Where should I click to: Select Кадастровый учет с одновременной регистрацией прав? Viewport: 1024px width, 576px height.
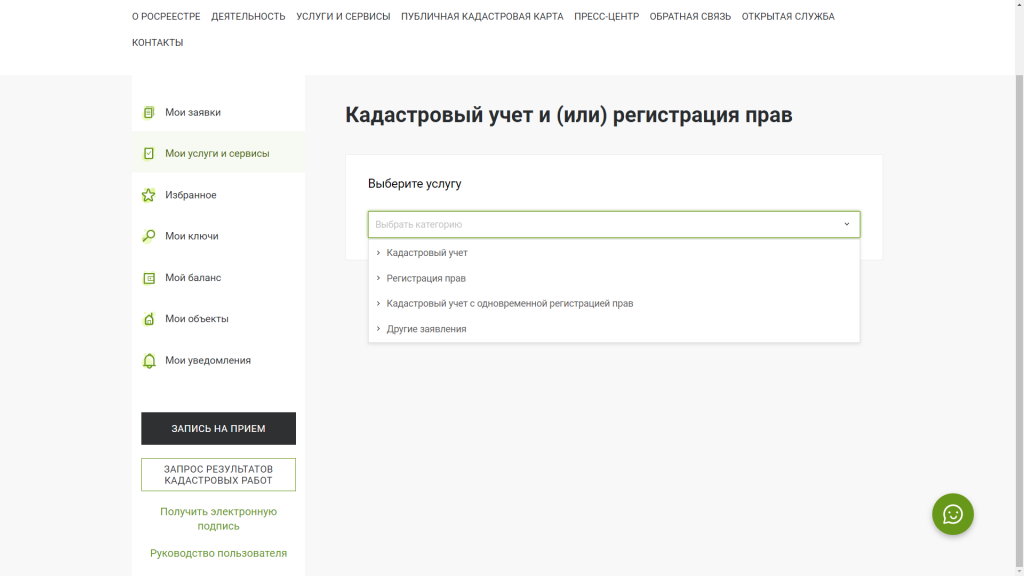point(509,303)
